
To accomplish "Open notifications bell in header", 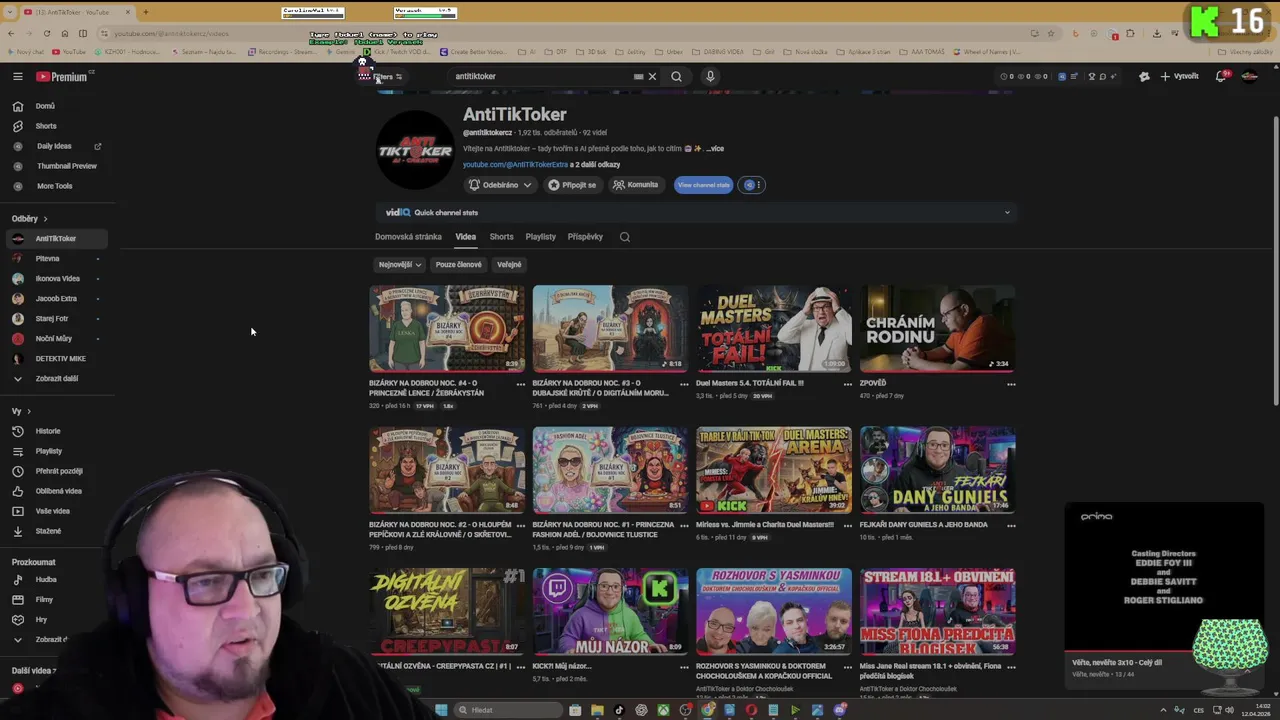I will pos(1221,76).
